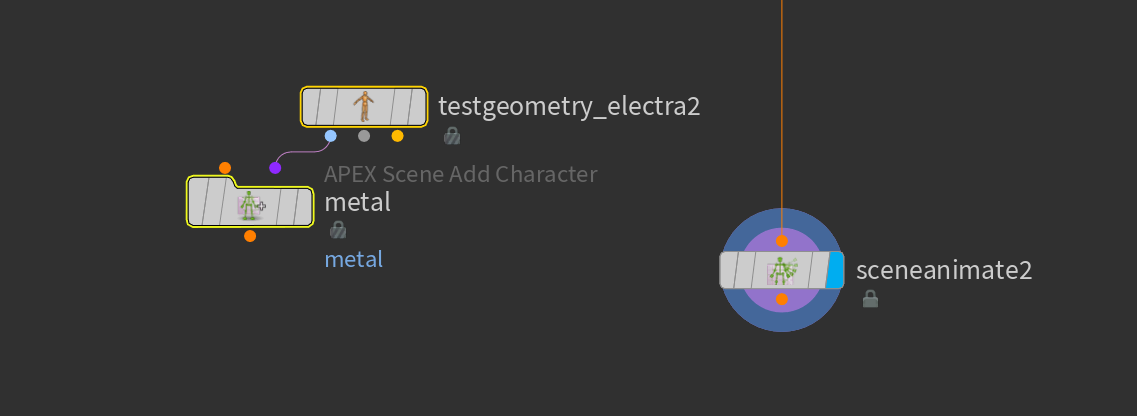This screenshot has width=1137, height=416.
Task: Click the APEX Scene Add Character comment text
Action: 460,175
